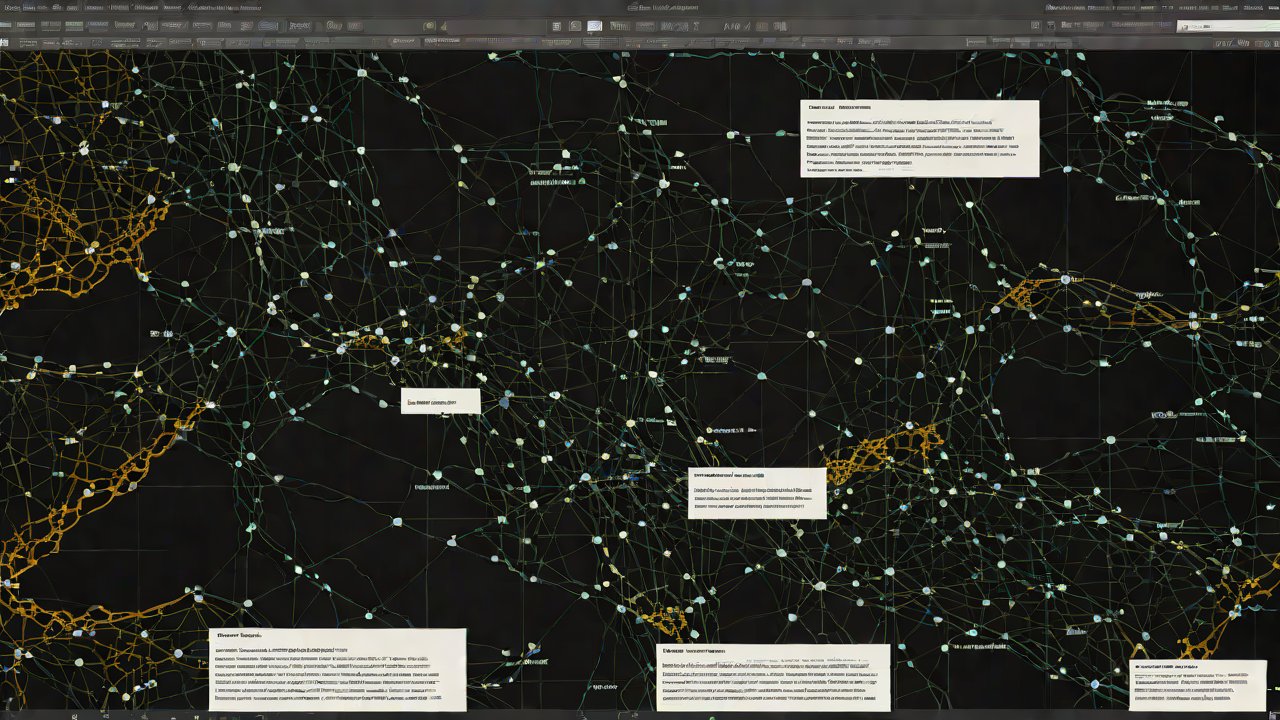This screenshot has height=720, width=1280.
Task: Select the mid-sized annotation box beside the yellow cluster
Action: click(x=756, y=493)
